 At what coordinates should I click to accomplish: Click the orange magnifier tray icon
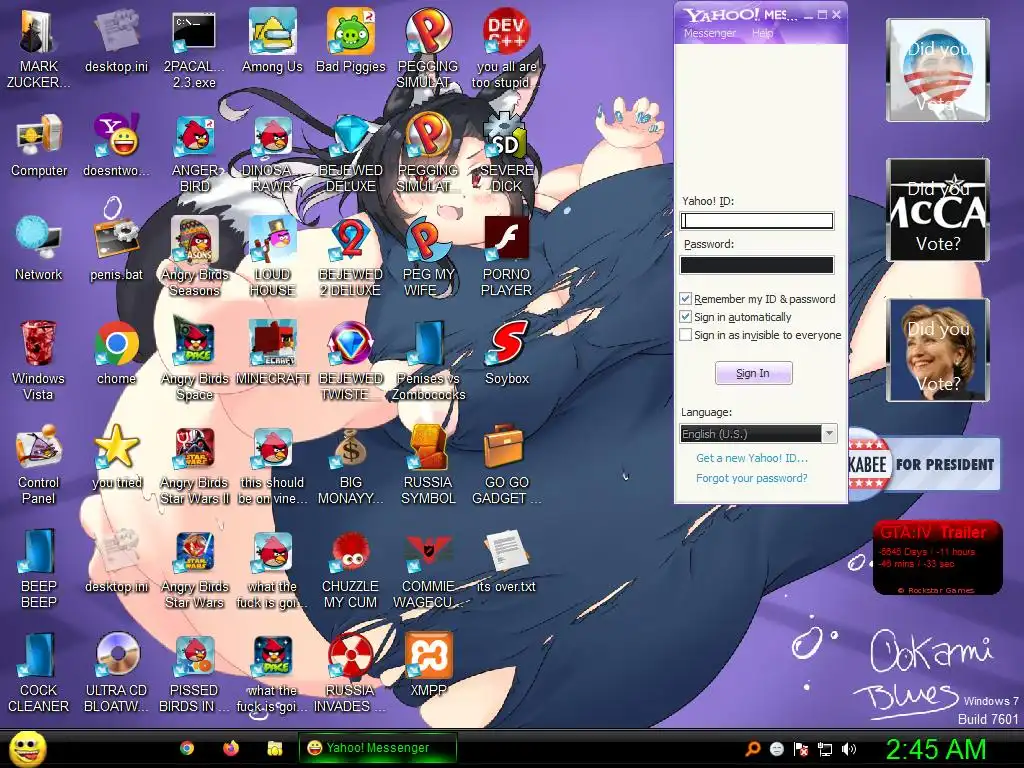753,748
